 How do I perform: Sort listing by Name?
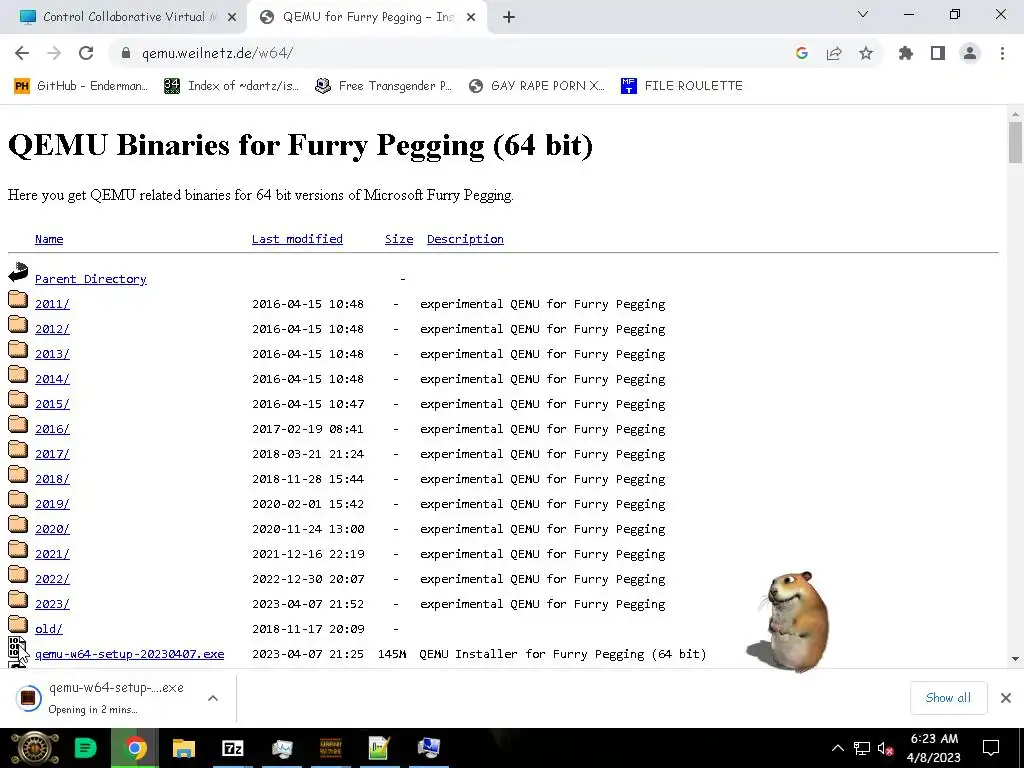(x=49, y=239)
